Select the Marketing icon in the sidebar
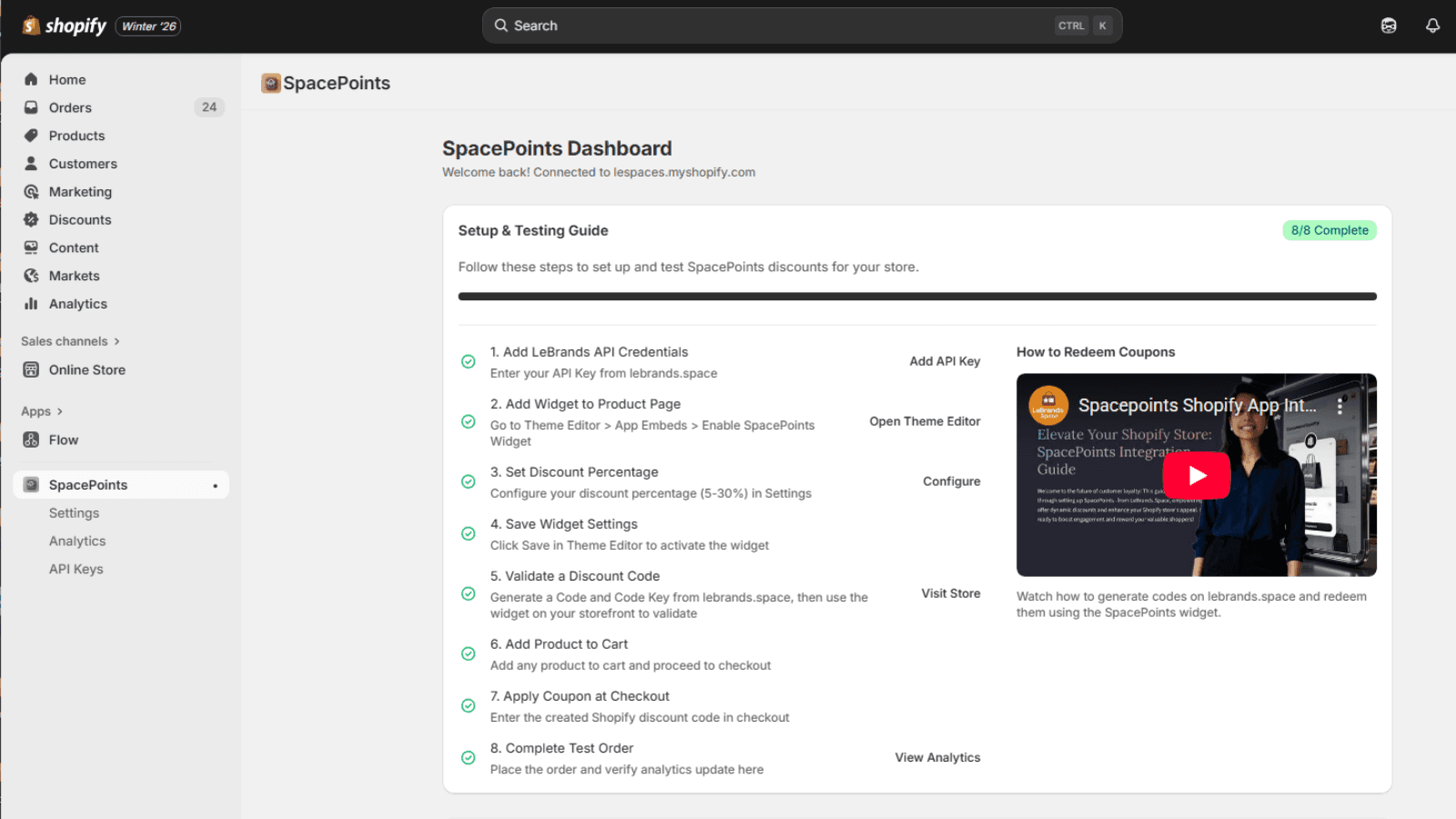The width and height of the screenshot is (1456, 819). coord(32,191)
